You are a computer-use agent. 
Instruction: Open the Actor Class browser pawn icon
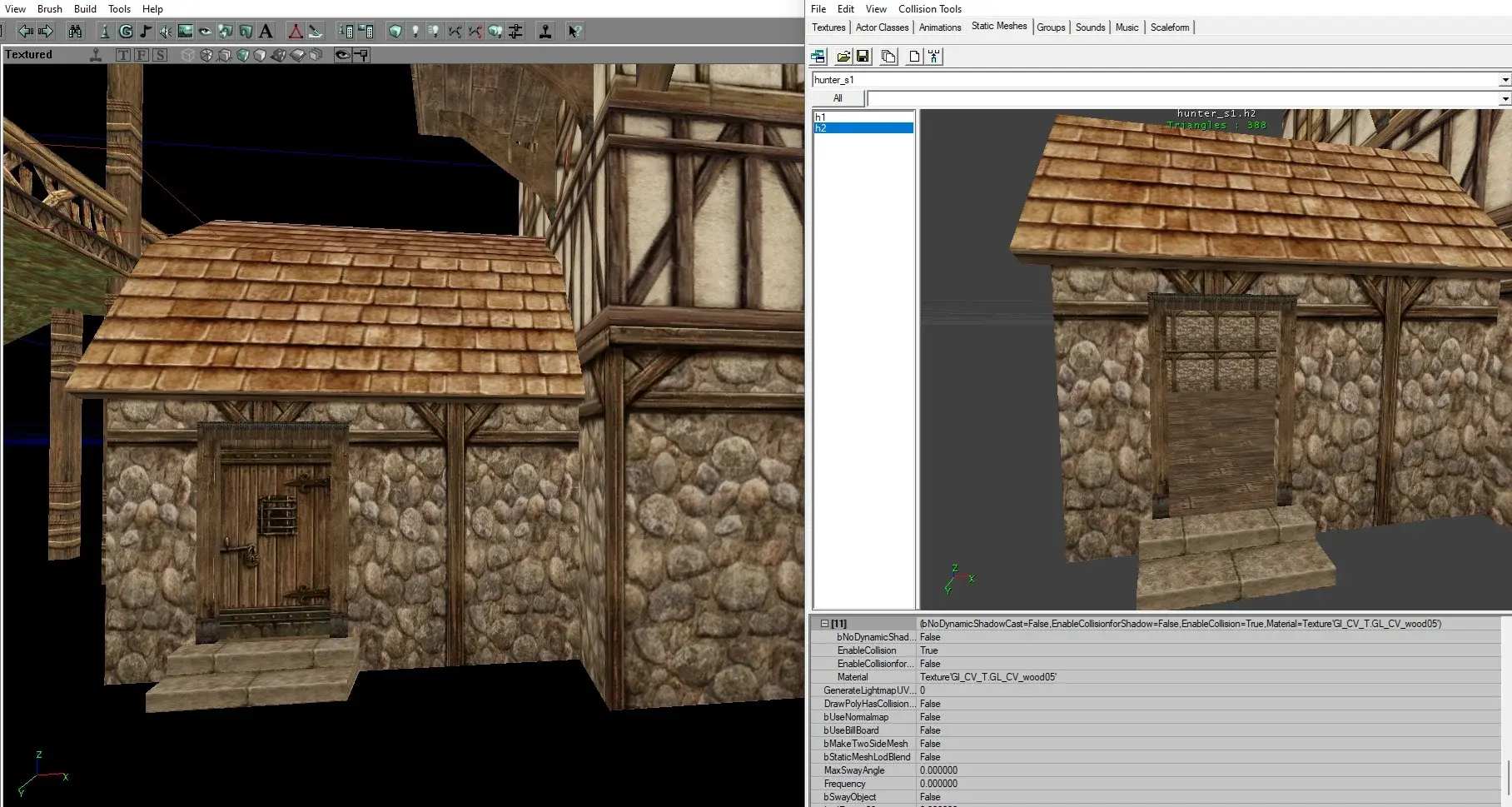click(105, 32)
